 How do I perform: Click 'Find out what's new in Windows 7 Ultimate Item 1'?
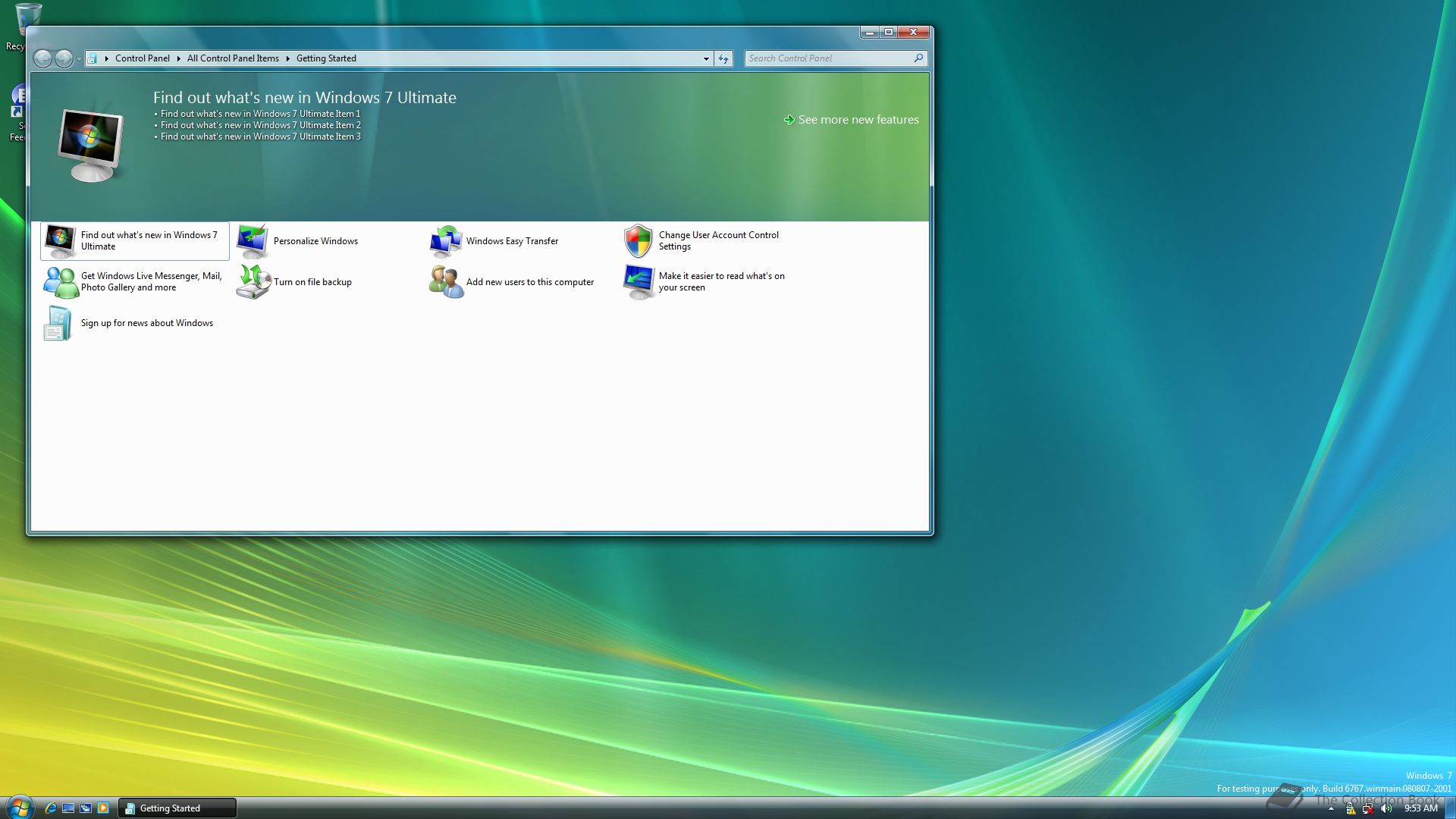[x=260, y=114]
